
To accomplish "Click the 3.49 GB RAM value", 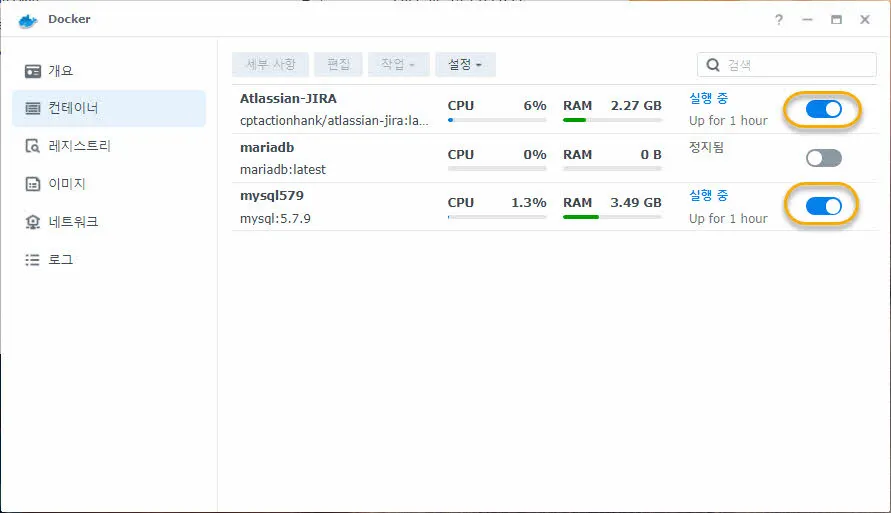I will click(x=636, y=203).
